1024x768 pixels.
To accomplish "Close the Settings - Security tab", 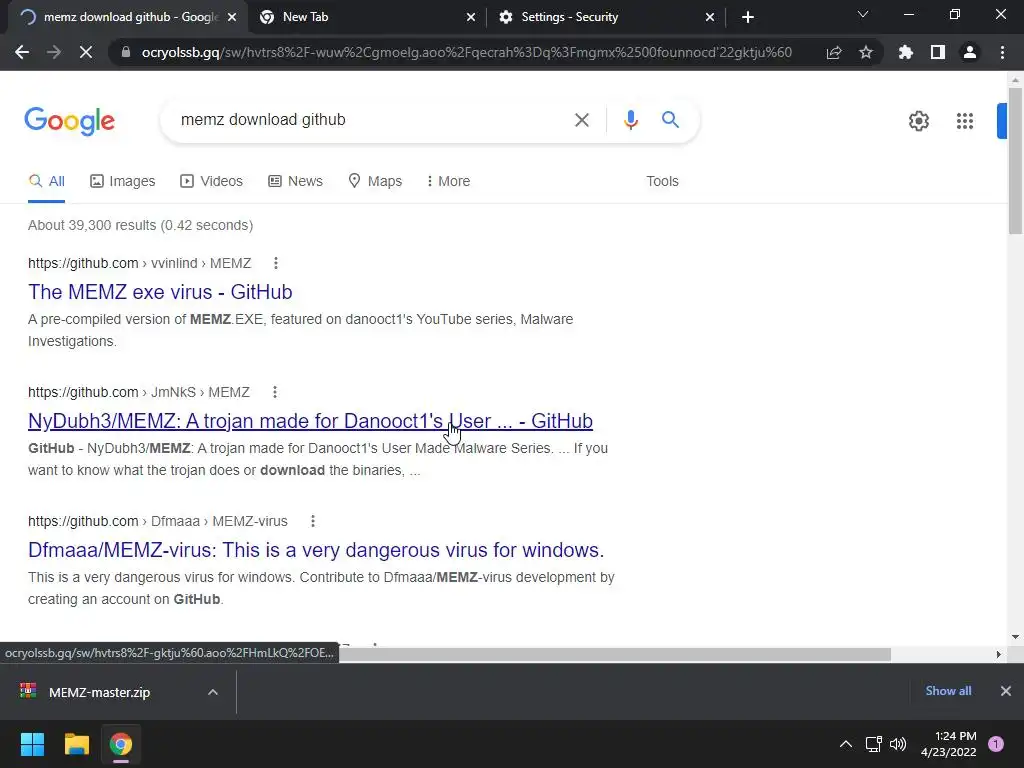I will (710, 17).
